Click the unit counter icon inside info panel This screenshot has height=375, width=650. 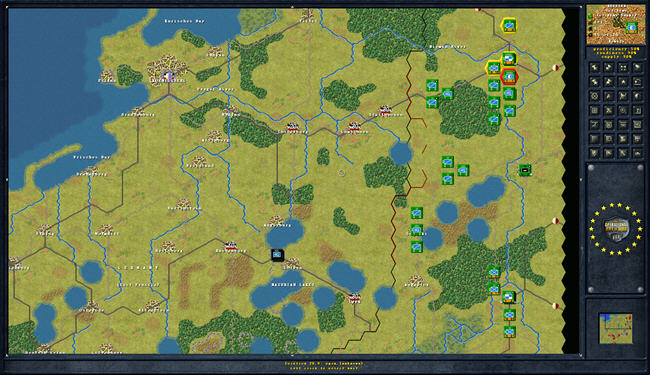[x=631, y=28]
